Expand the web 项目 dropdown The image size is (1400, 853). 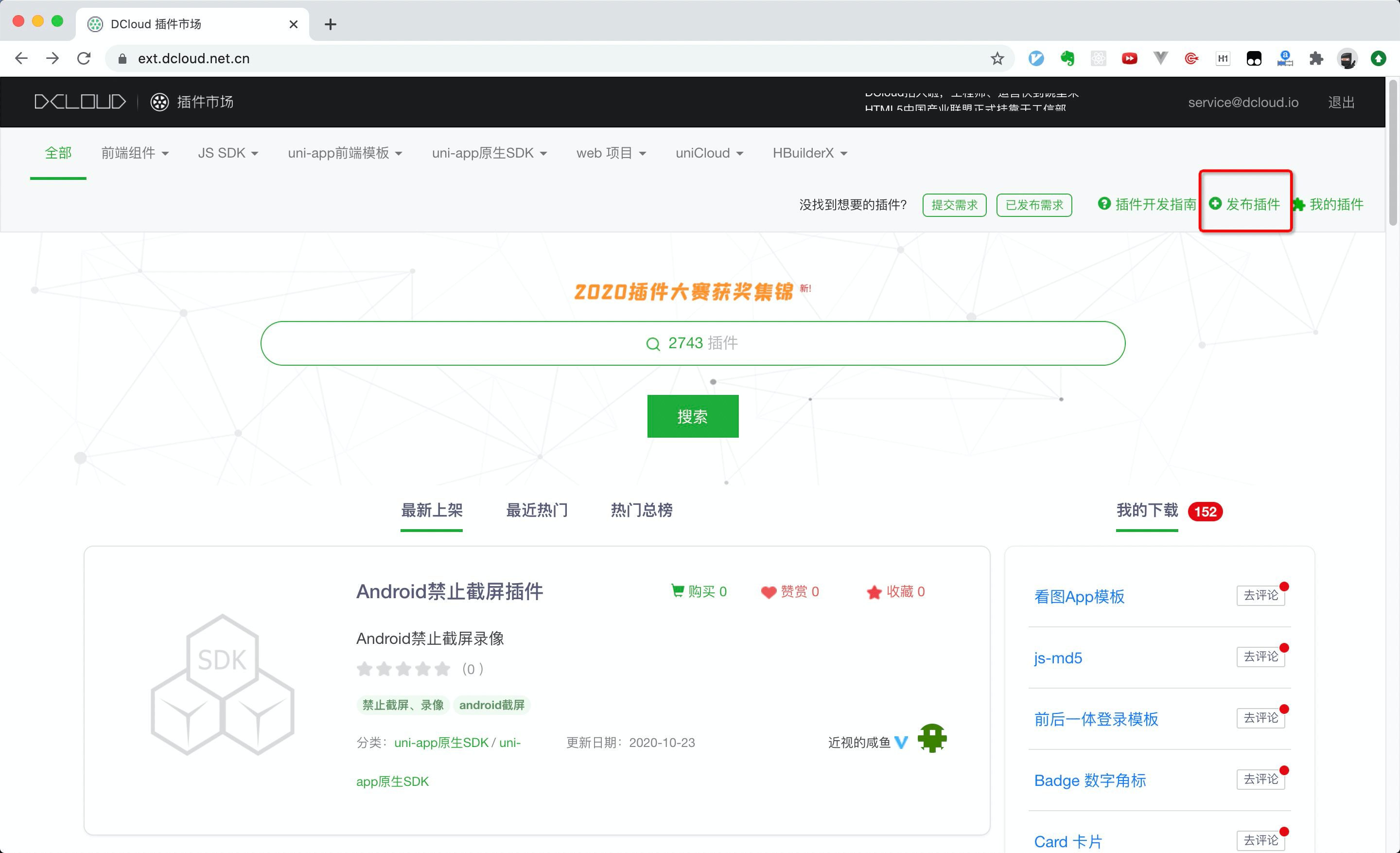[x=612, y=154]
